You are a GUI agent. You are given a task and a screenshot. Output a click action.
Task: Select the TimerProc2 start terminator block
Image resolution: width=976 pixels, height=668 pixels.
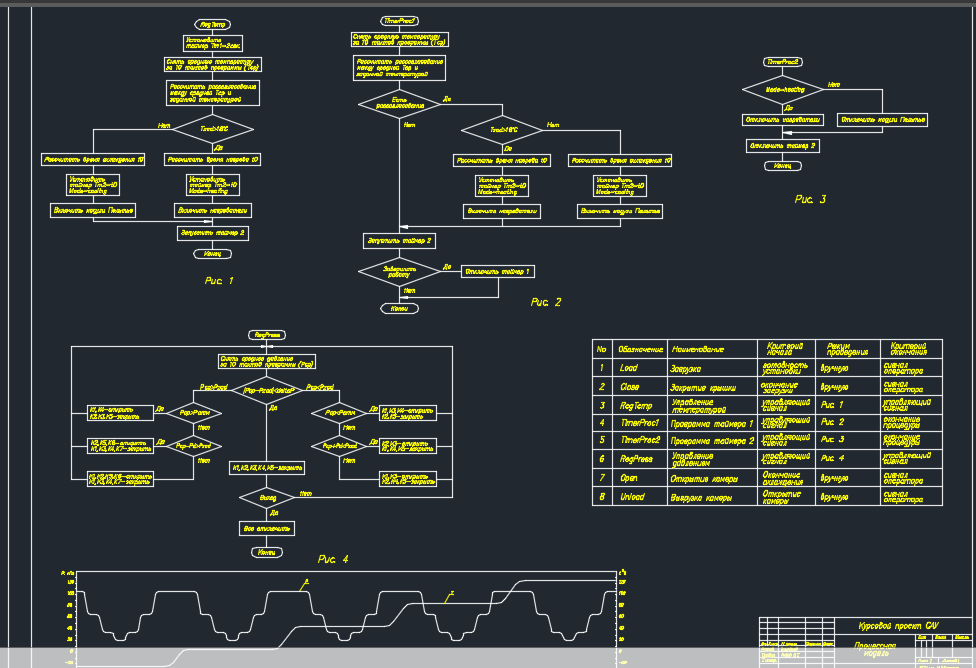click(x=782, y=62)
